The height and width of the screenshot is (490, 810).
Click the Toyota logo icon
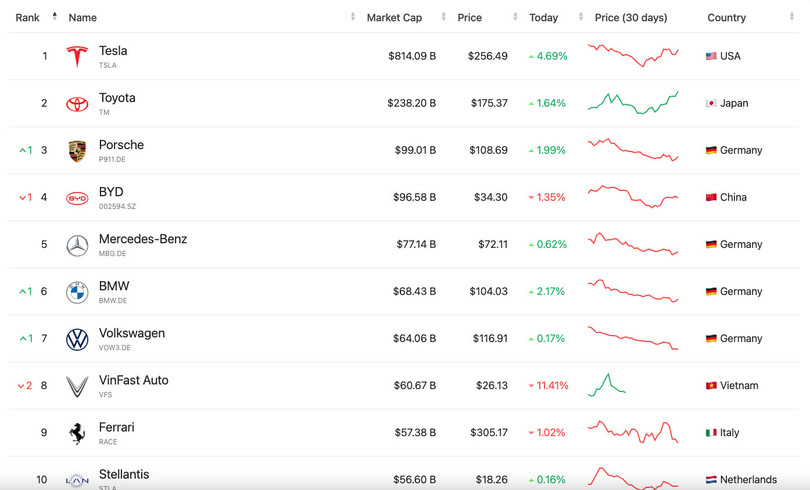(x=77, y=104)
